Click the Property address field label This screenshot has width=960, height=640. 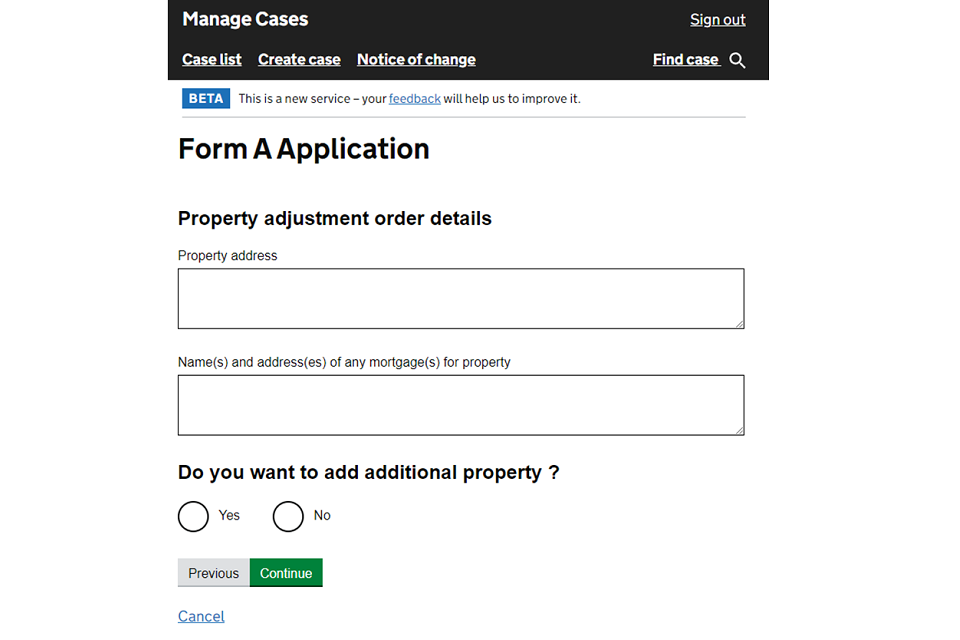[x=227, y=256]
